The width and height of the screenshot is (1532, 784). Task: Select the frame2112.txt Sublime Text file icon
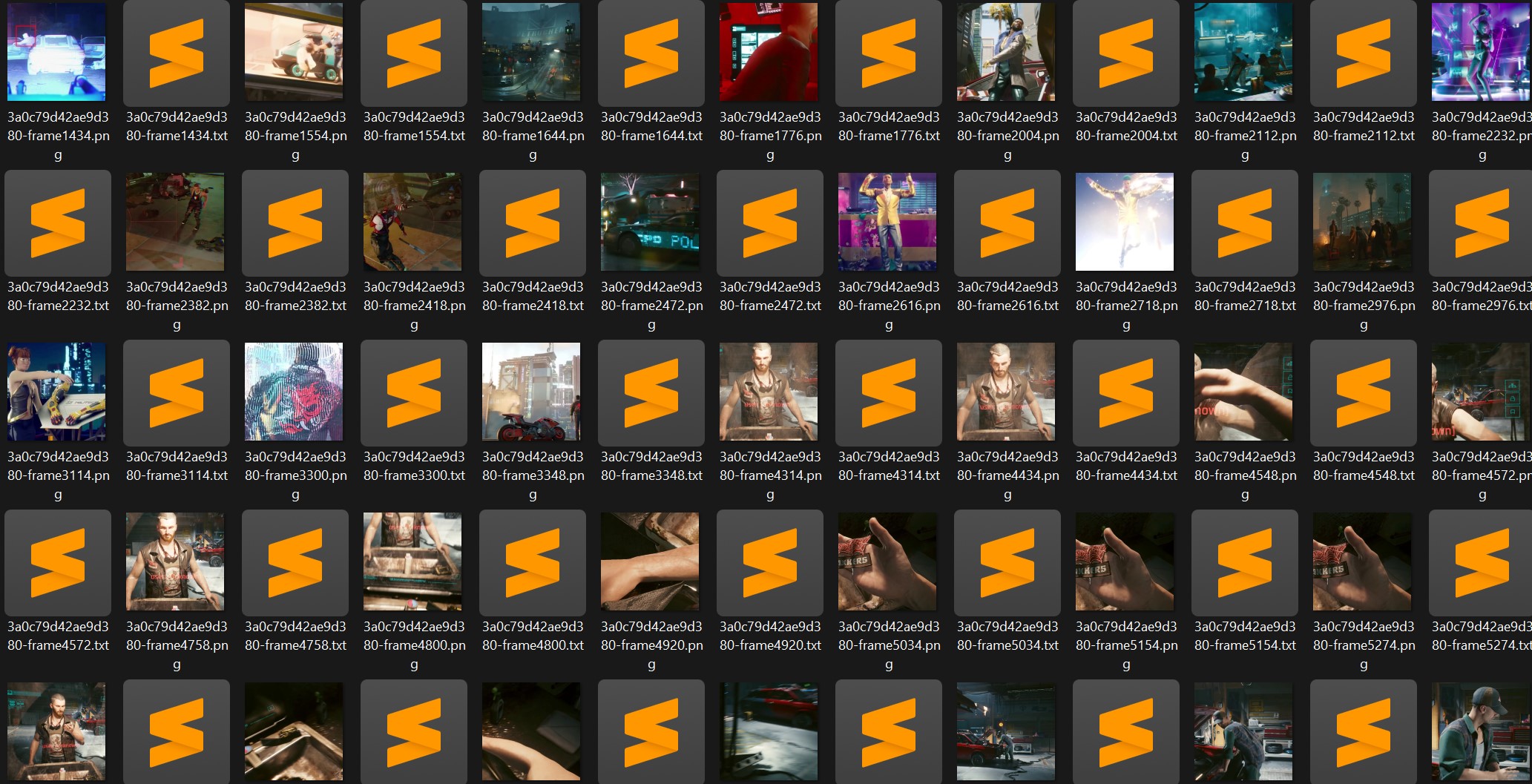[x=1364, y=53]
